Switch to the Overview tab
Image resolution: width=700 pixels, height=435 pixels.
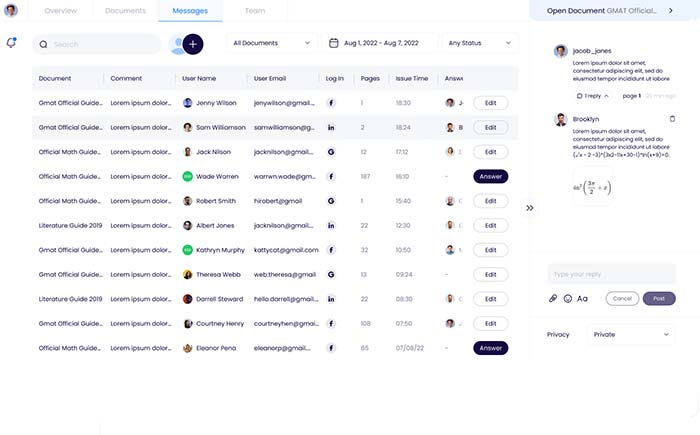click(61, 10)
